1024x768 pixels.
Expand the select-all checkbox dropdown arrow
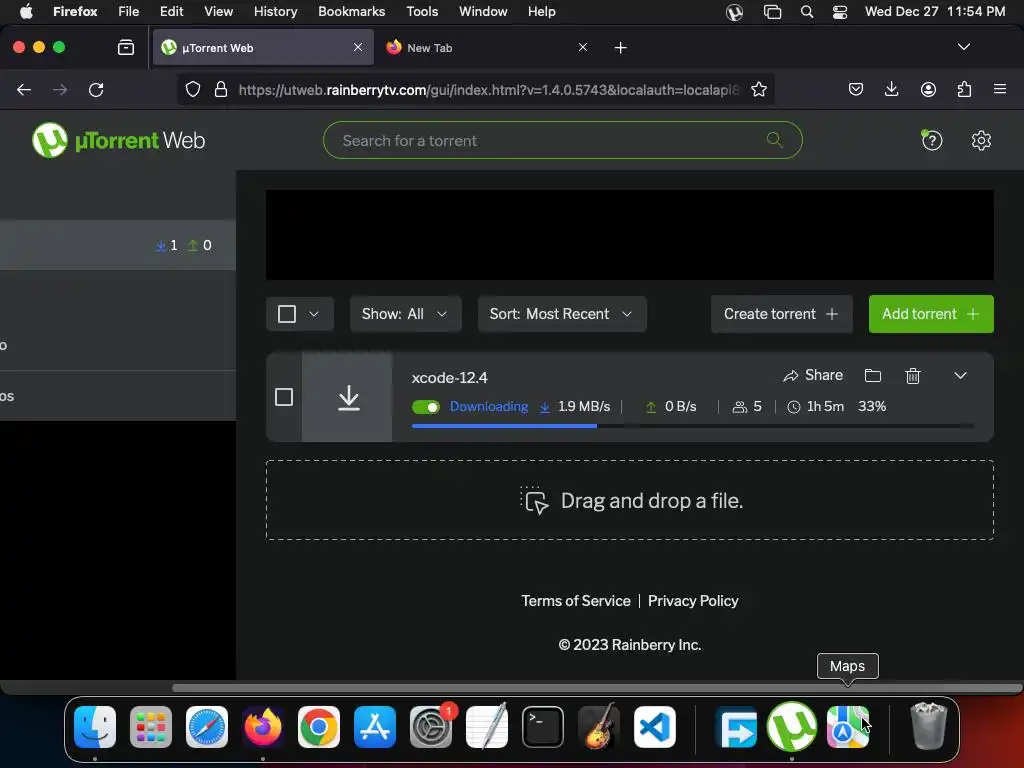pos(314,314)
